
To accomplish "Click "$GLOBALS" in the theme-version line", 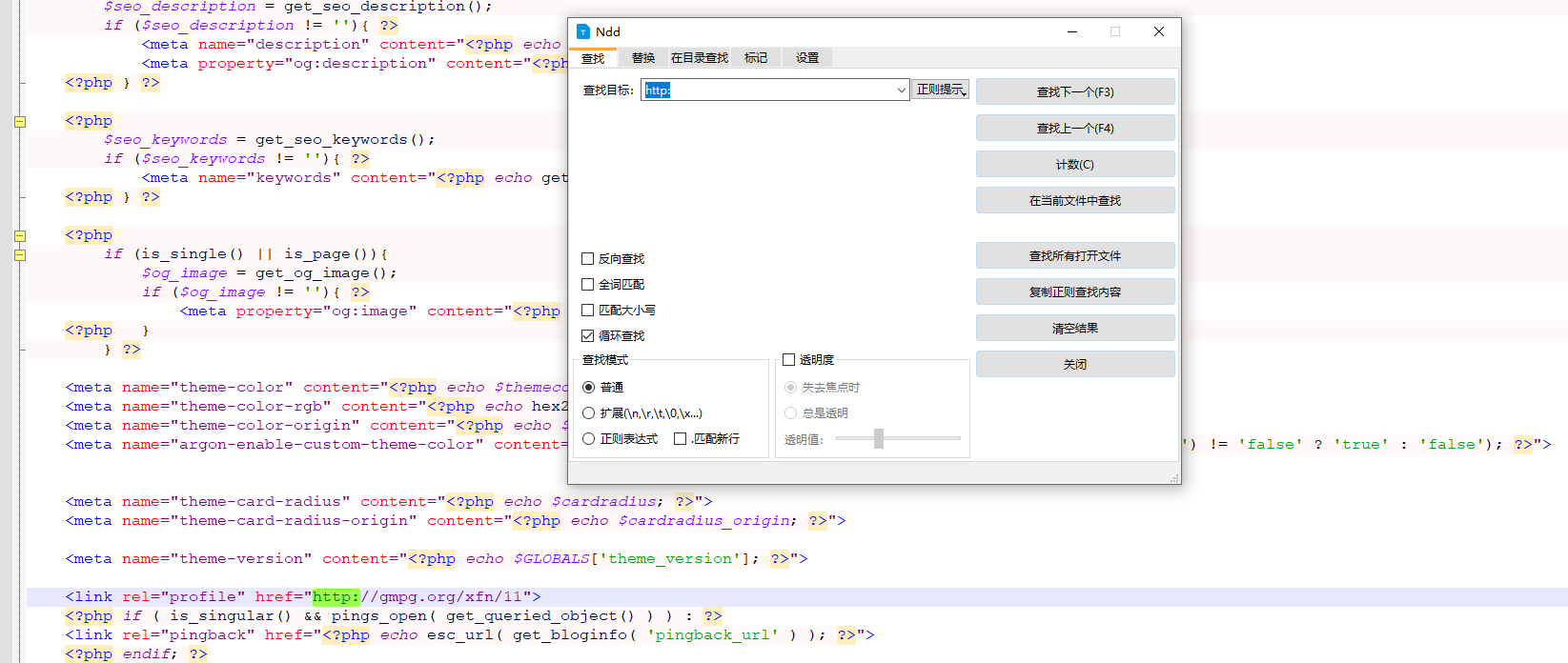I will point(552,559).
